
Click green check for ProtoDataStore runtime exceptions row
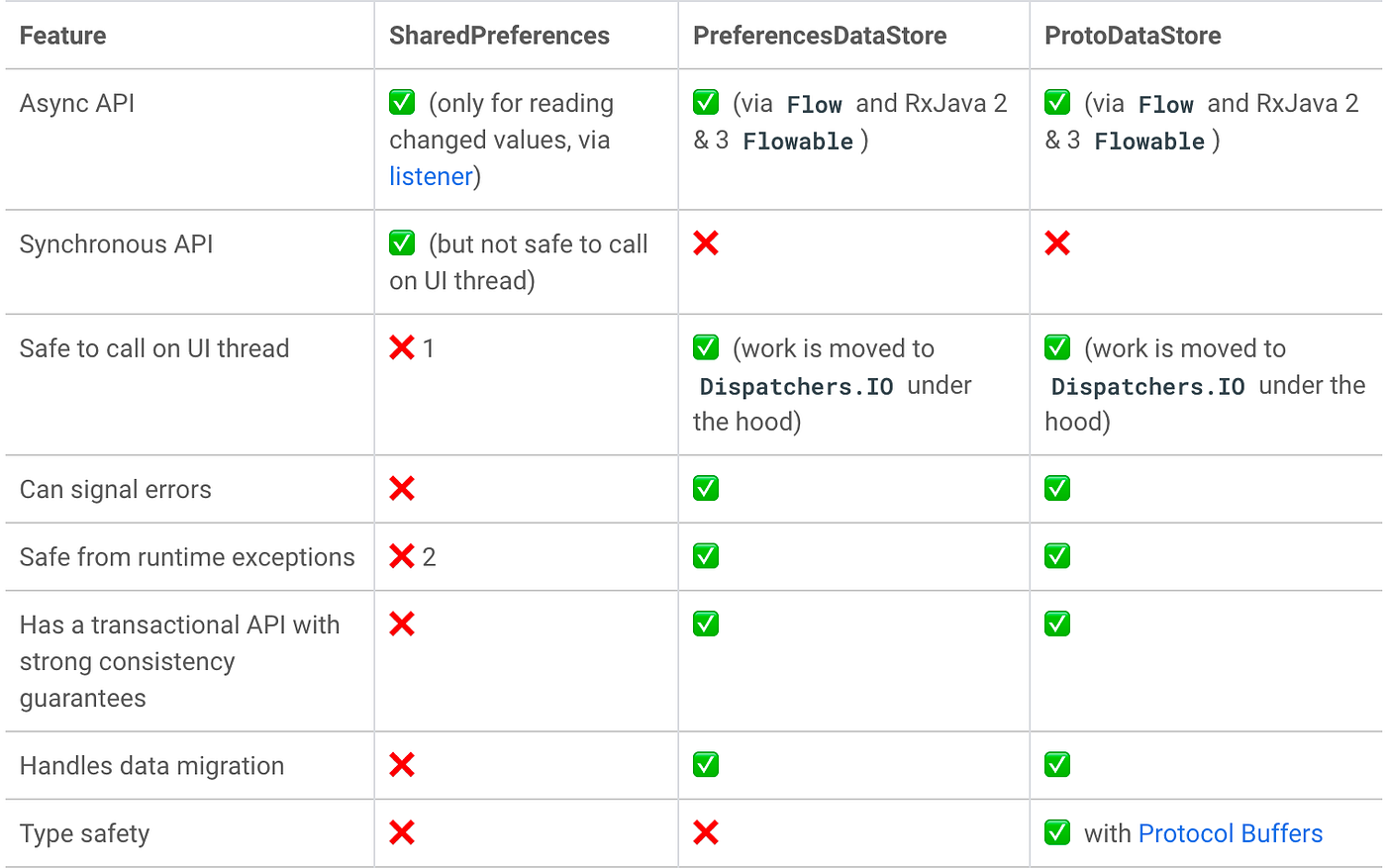click(1057, 556)
